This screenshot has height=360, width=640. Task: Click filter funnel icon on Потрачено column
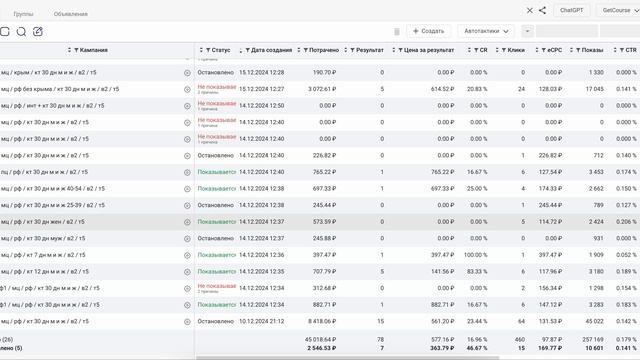coord(306,50)
